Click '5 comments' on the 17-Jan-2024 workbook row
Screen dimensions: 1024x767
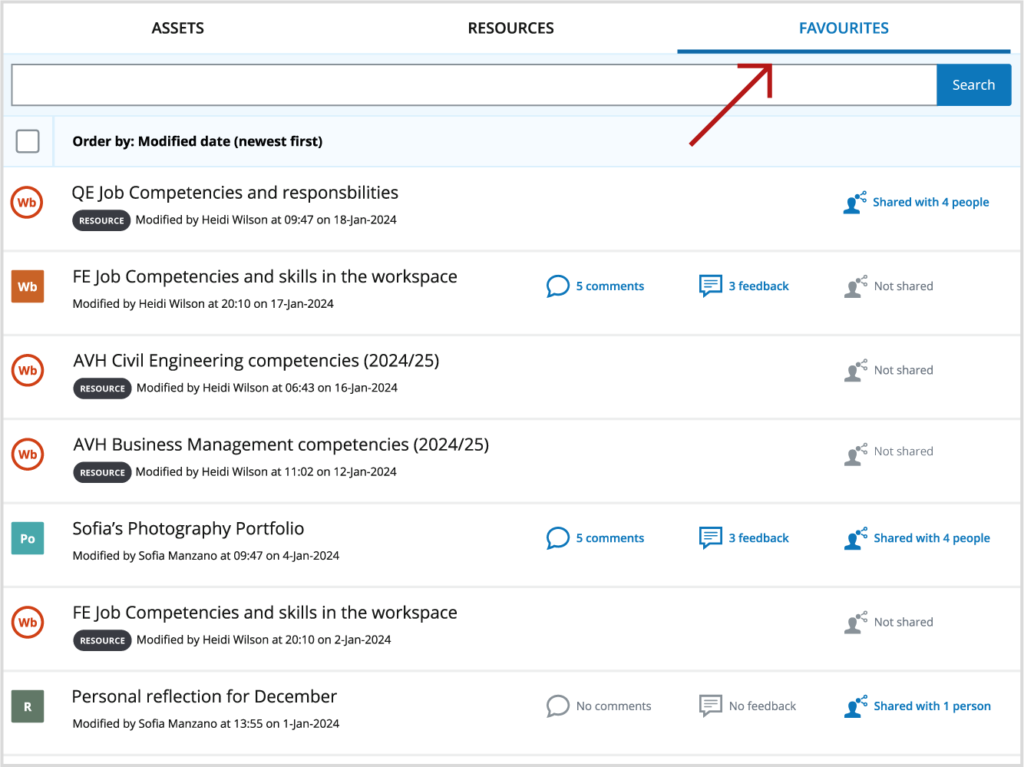click(610, 286)
